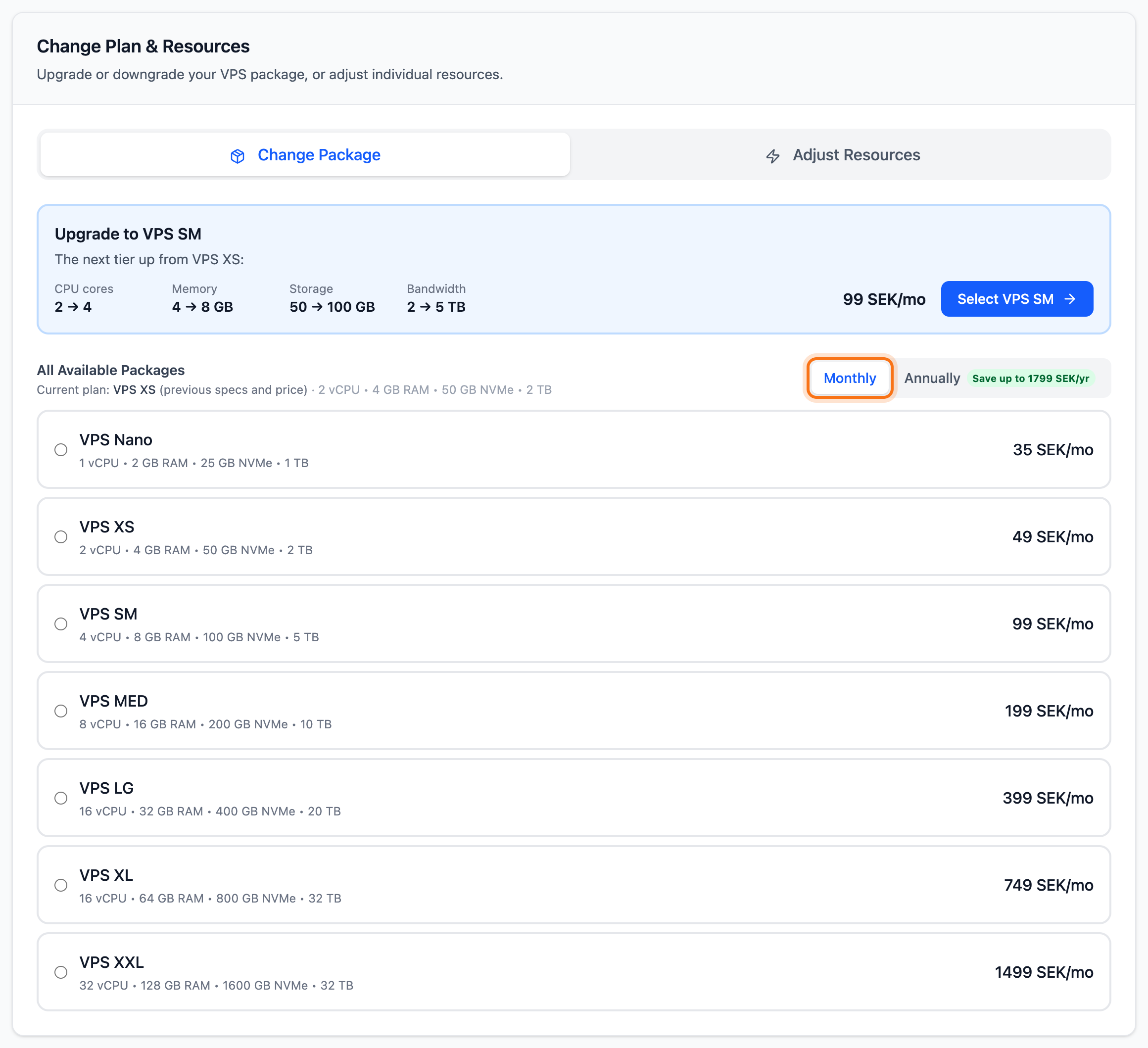The width and height of the screenshot is (1148, 1048).
Task: Click CPU cores value '2 → 4'
Action: pos(73,307)
